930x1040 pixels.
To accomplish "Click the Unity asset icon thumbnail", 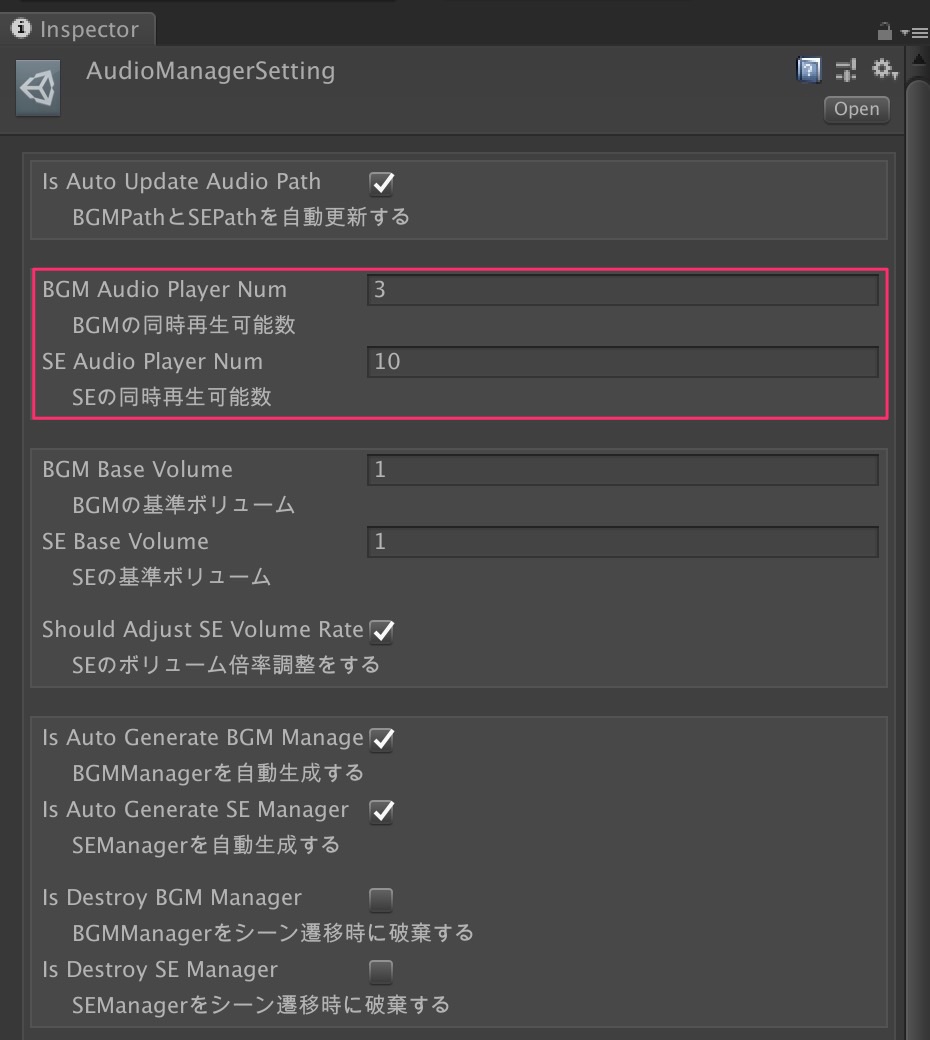I will tap(38, 88).
